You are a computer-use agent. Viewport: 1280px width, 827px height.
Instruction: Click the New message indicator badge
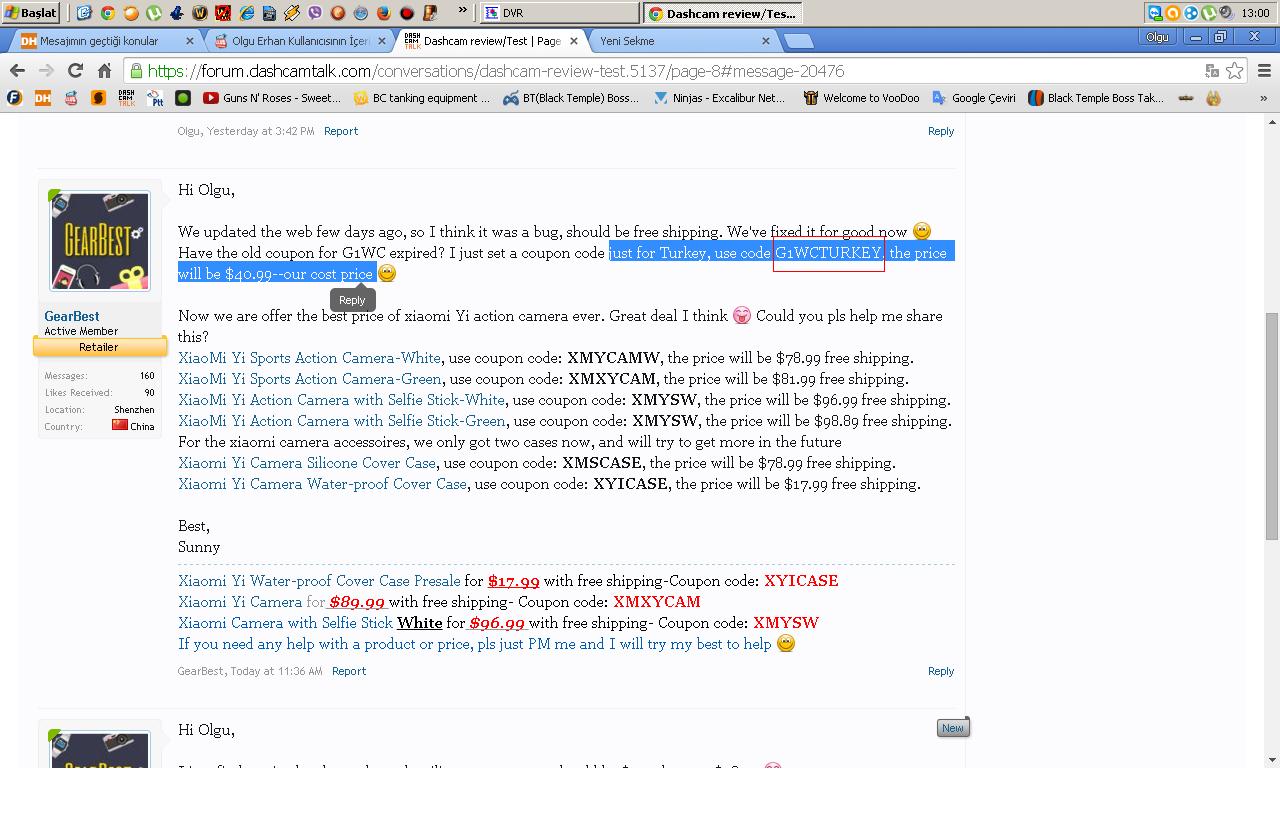952,728
